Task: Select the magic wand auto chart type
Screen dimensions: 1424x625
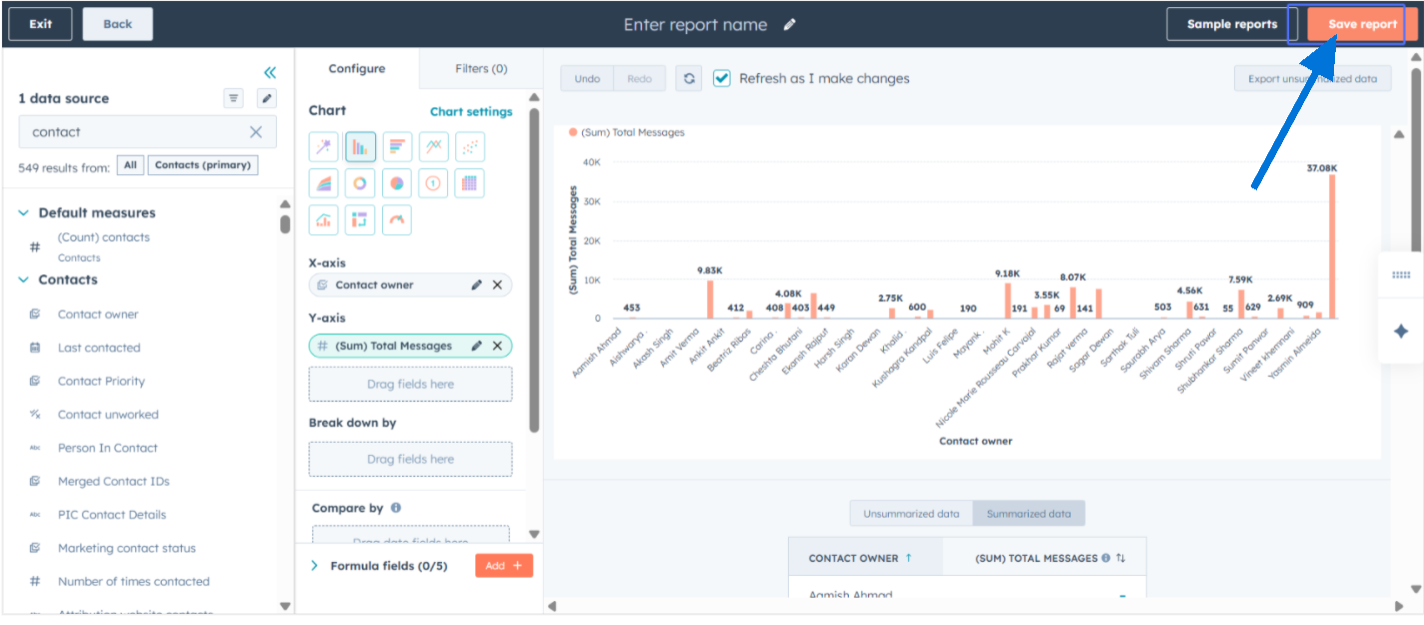Action: pos(324,147)
